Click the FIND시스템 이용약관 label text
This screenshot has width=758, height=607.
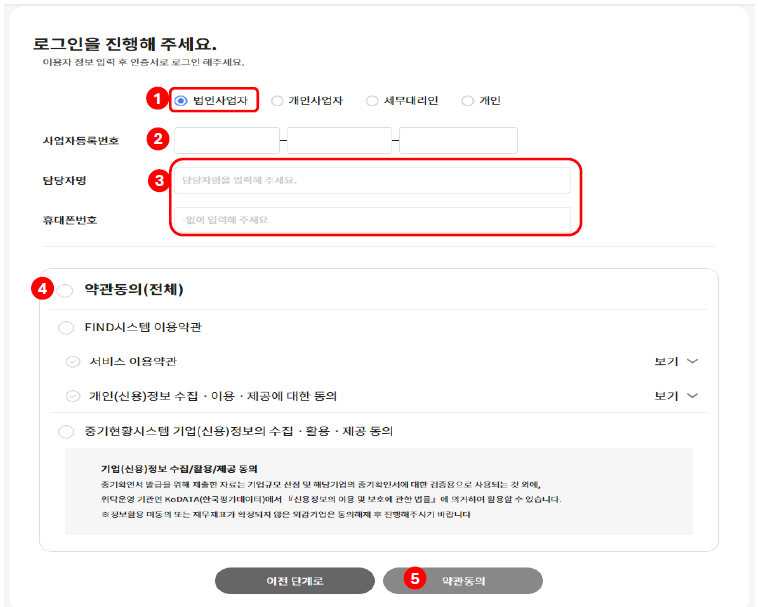click(x=143, y=327)
